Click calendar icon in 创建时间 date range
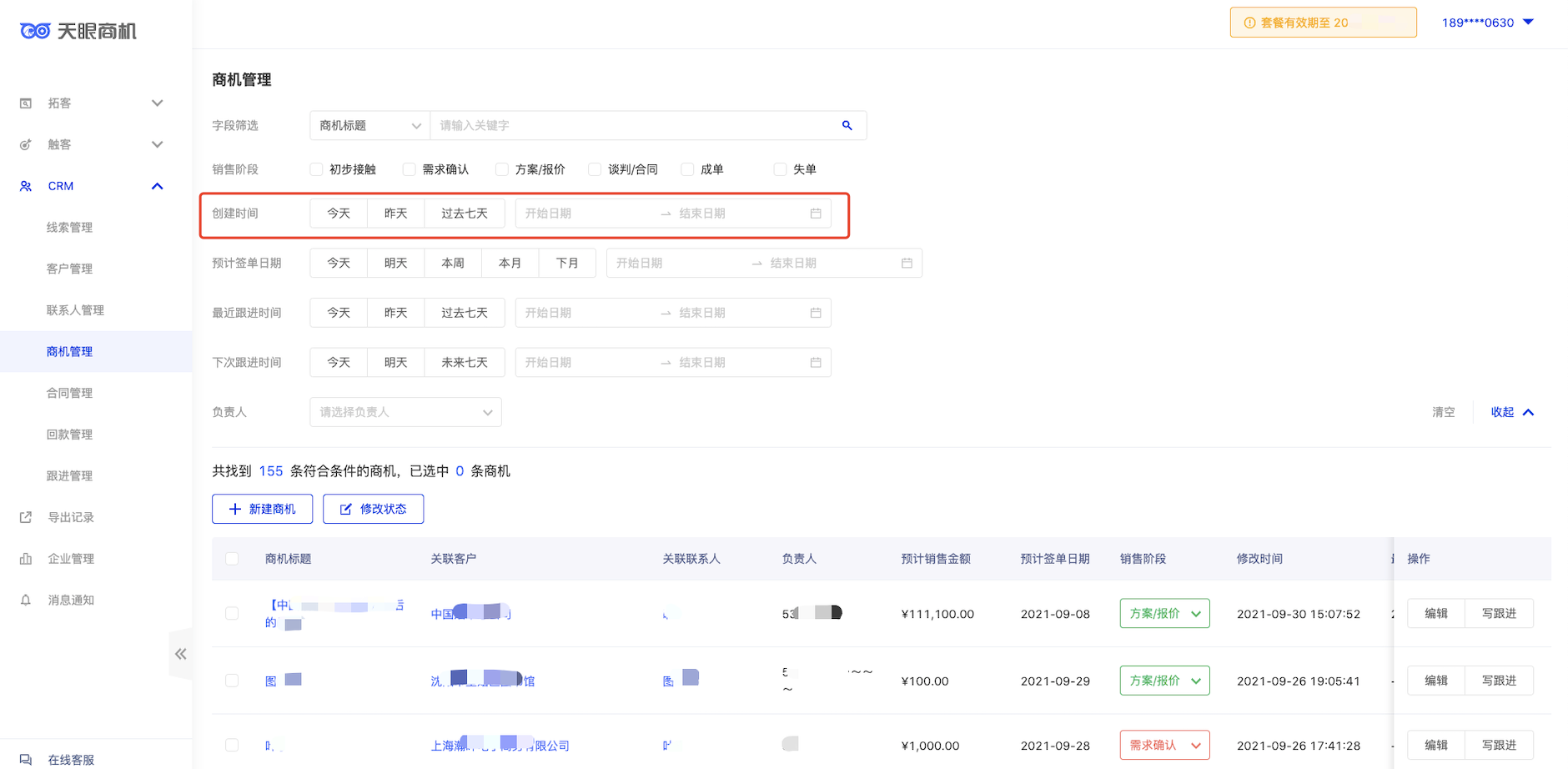 [816, 214]
